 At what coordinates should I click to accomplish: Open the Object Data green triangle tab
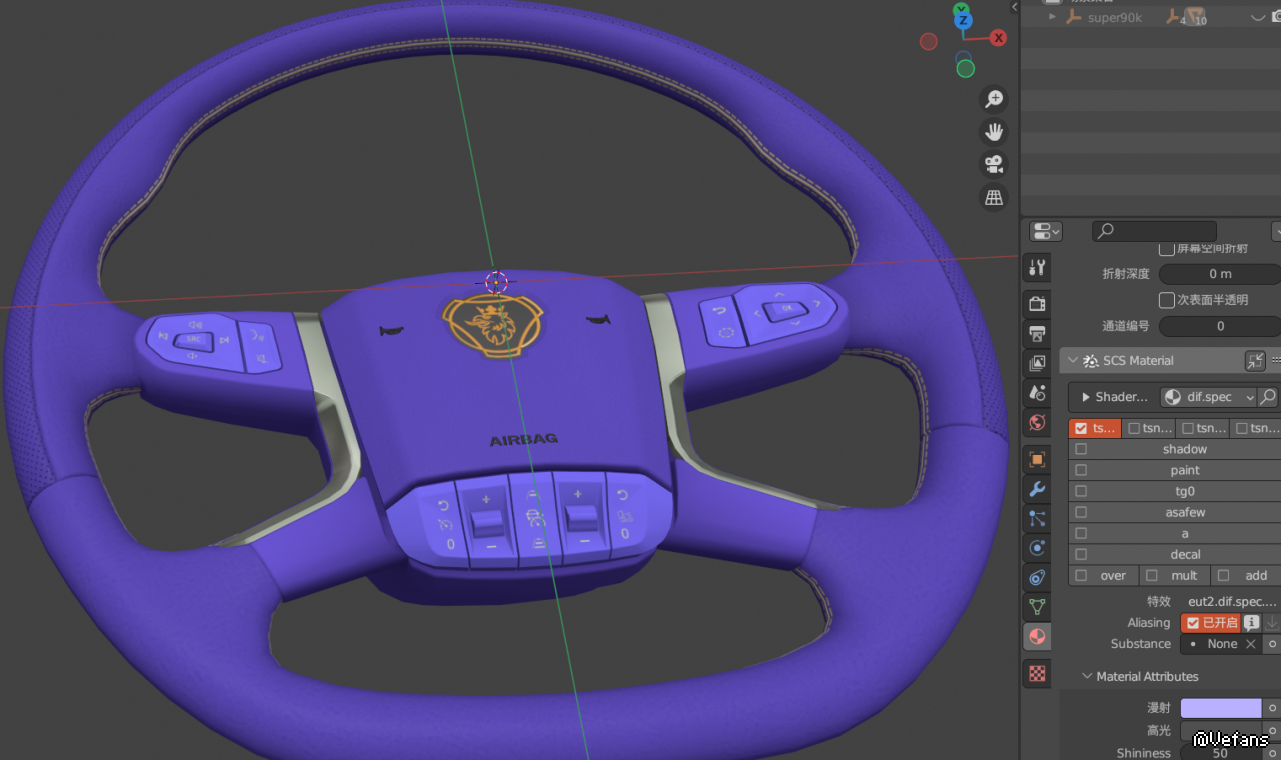[x=1037, y=606]
